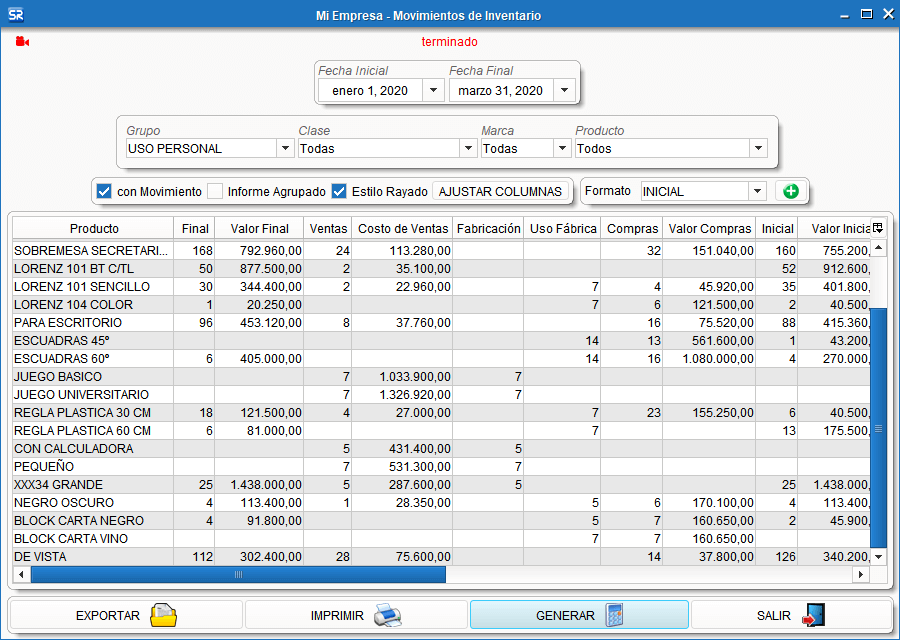Click the SR application logo icon
Screen dimensions: 900x640
(x=16, y=15)
